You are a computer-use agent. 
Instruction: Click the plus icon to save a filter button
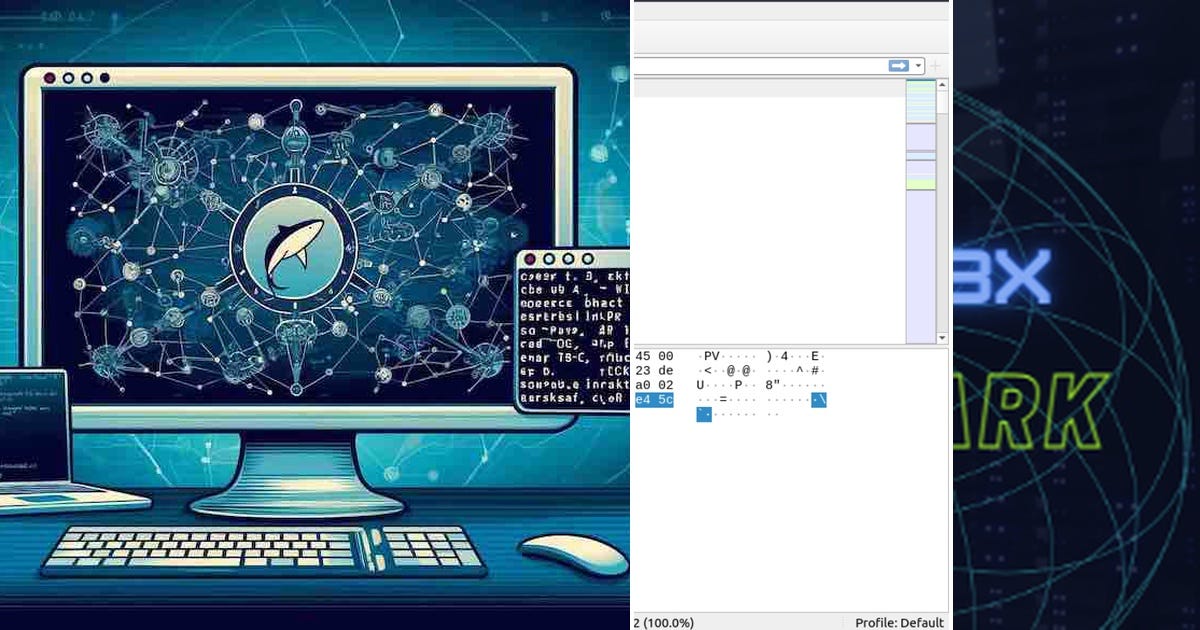pos(934,66)
